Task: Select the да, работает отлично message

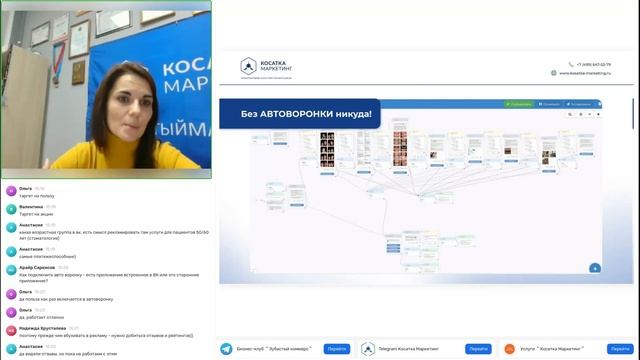Action: [x=41, y=317]
